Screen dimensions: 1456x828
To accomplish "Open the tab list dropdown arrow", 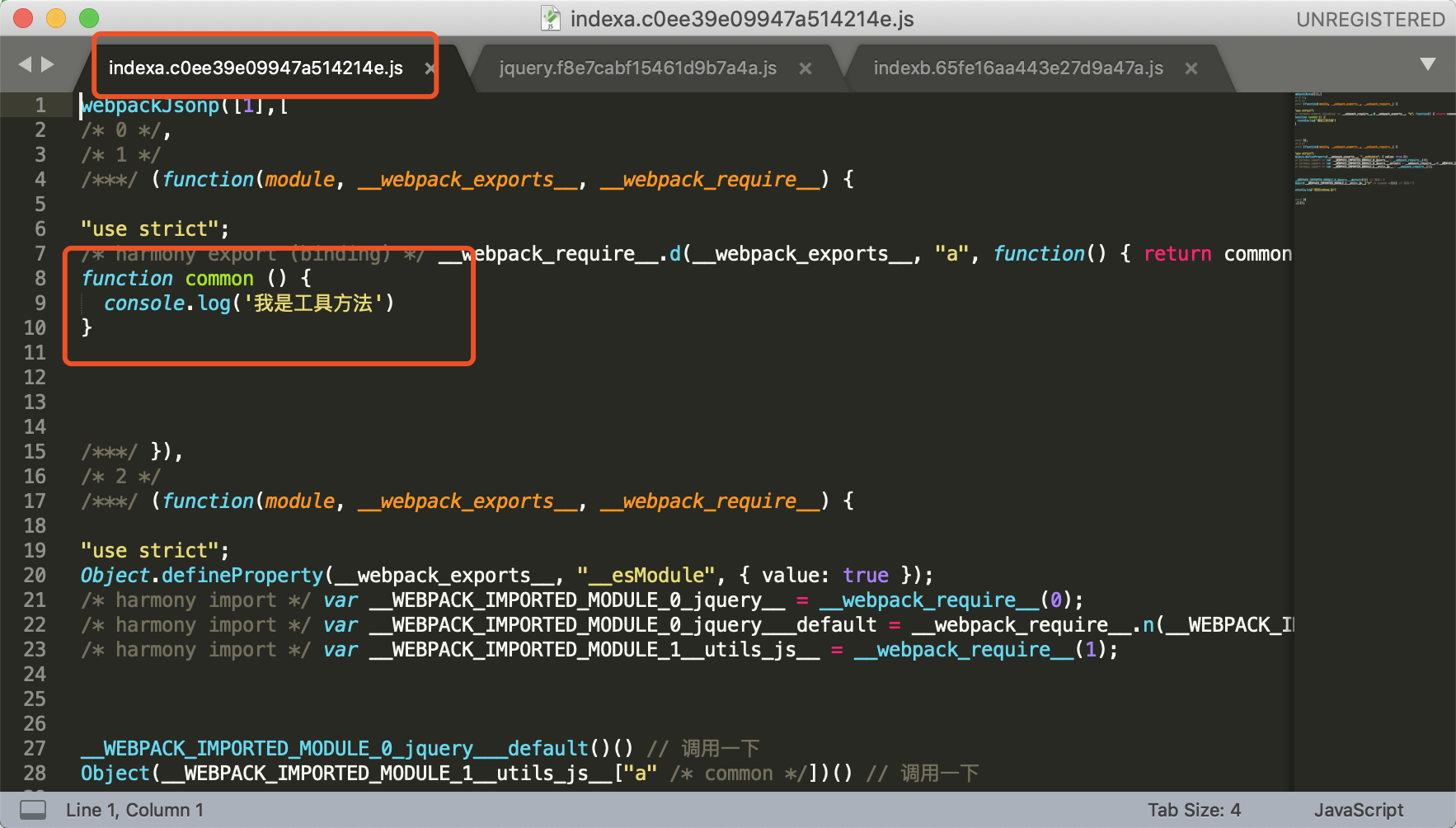I will [x=1428, y=64].
